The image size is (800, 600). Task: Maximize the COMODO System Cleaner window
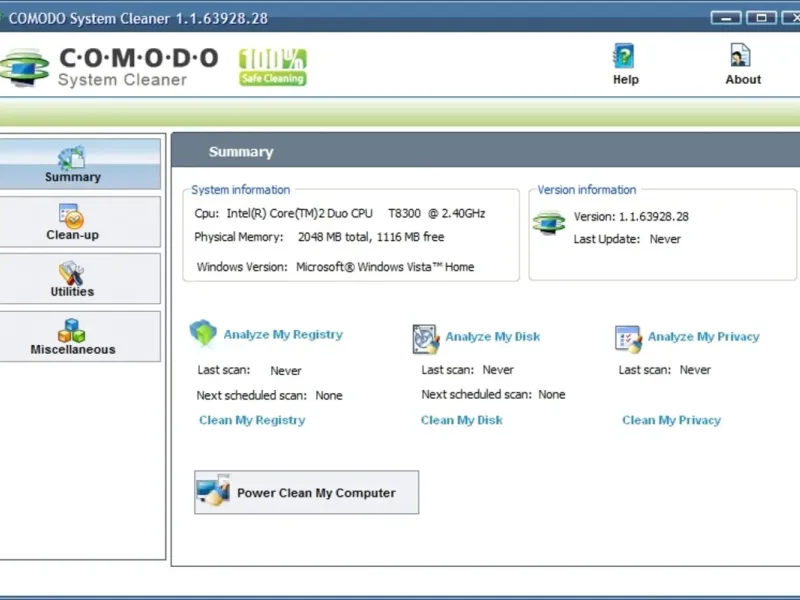[761, 18]
